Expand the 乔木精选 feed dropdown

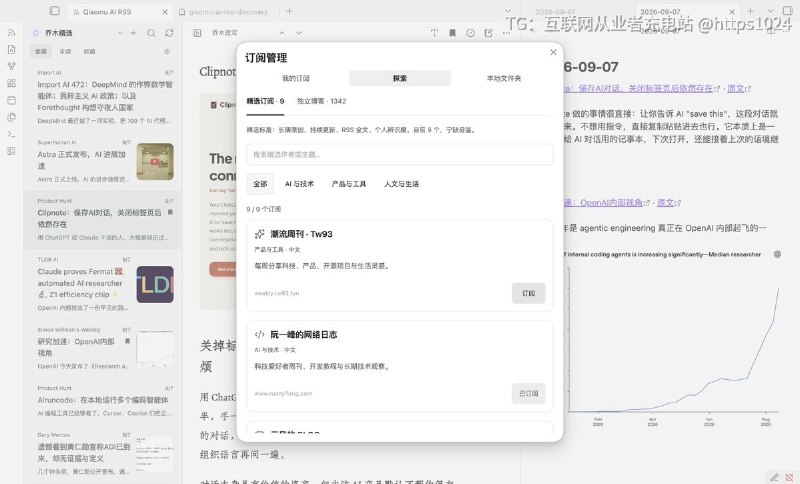pyautogui.click(x=120, y=33)
